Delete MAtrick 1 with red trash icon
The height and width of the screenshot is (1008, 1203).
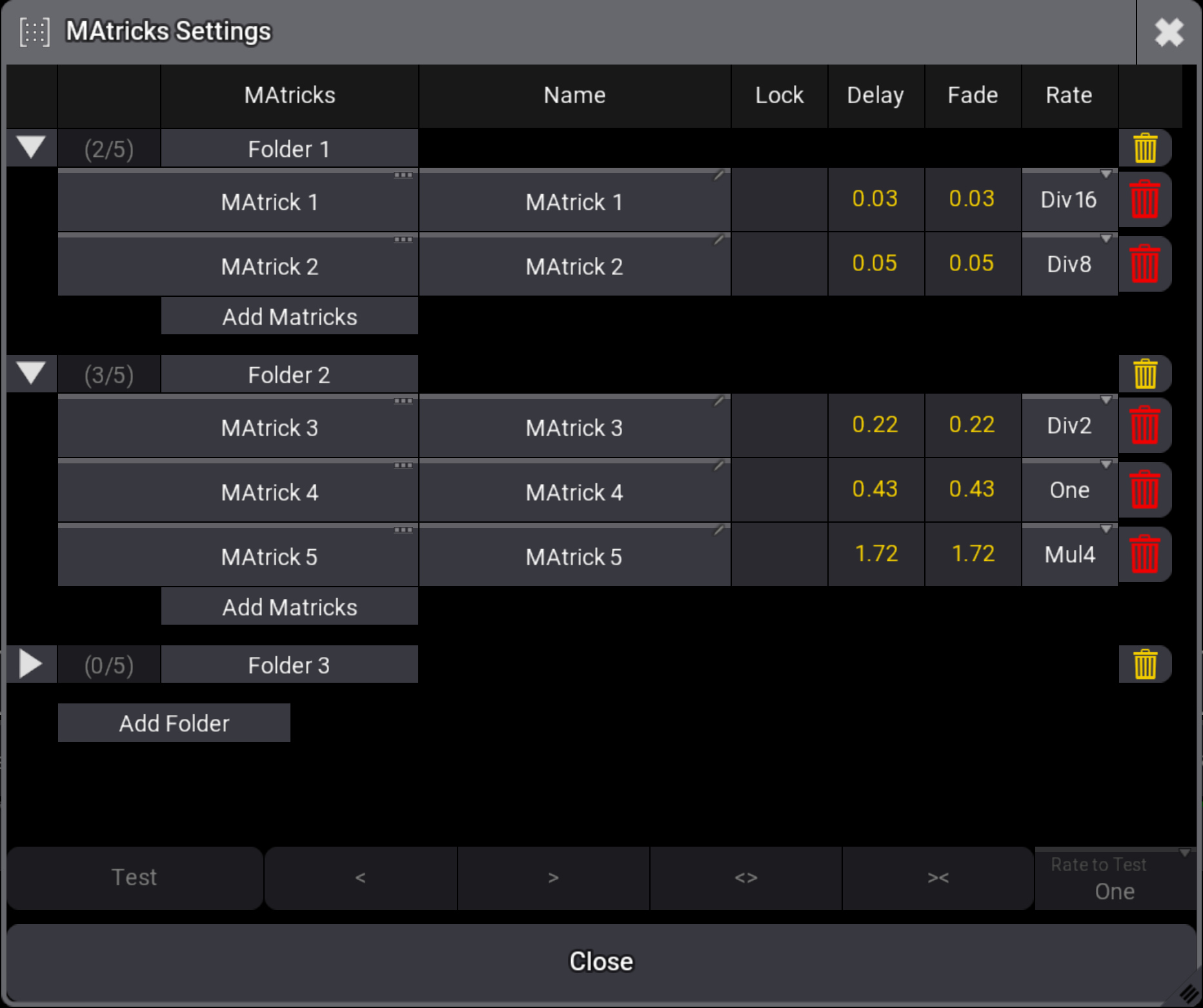1145,199
